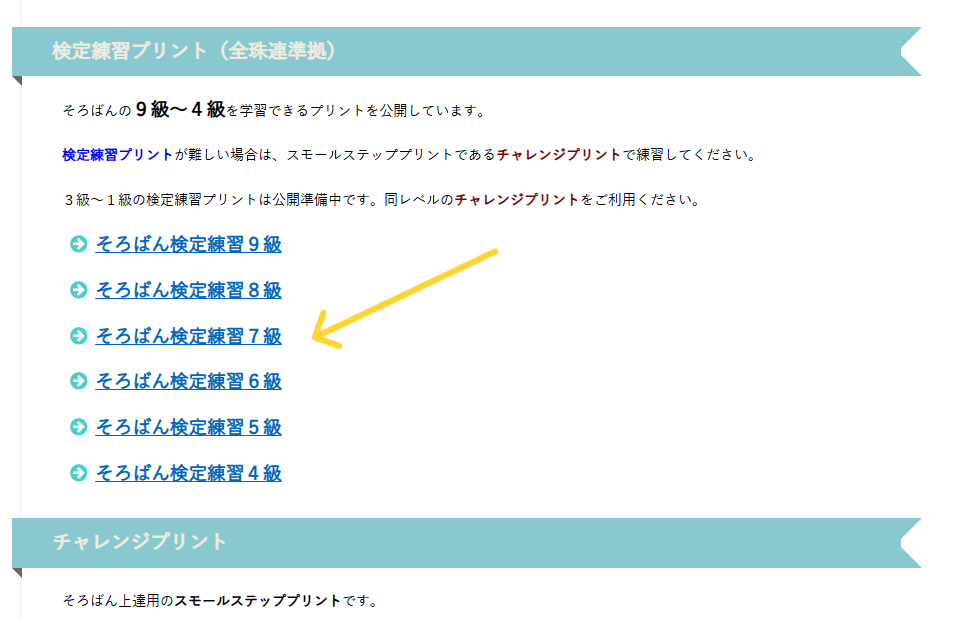Click the チャレンジプリント section heading banner

point(467,542)
